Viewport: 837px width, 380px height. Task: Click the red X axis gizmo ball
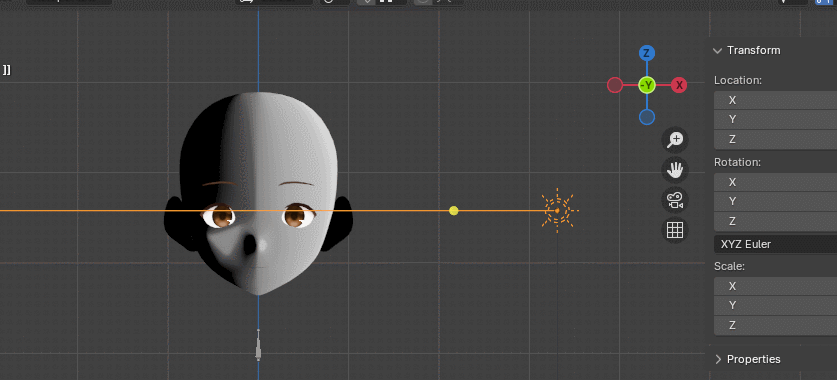pos(679,85)
